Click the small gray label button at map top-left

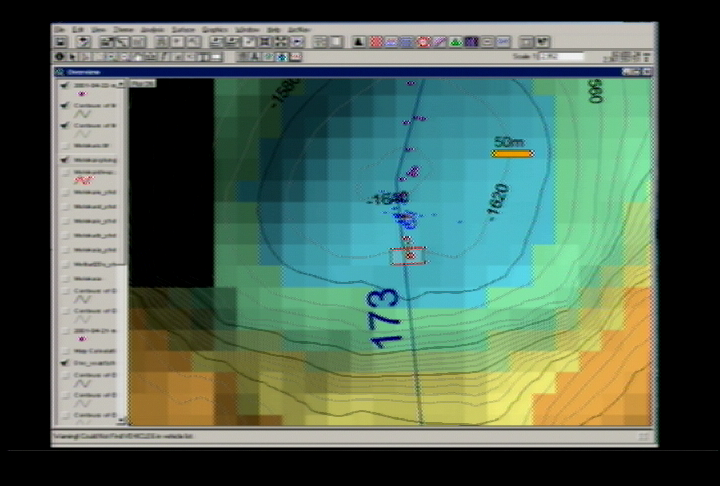click(x=141, y=84)
